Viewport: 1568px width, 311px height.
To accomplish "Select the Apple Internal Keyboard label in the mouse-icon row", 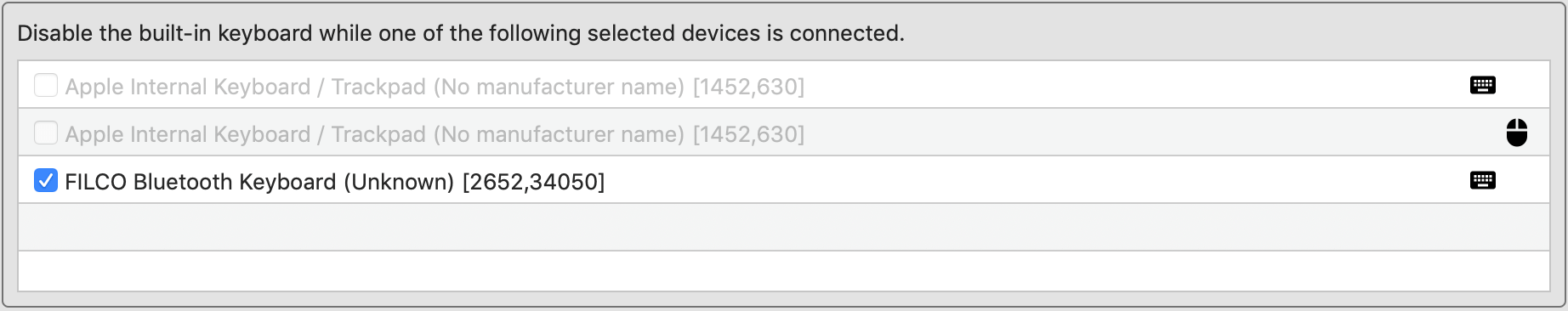I will [x=188, y=134].
